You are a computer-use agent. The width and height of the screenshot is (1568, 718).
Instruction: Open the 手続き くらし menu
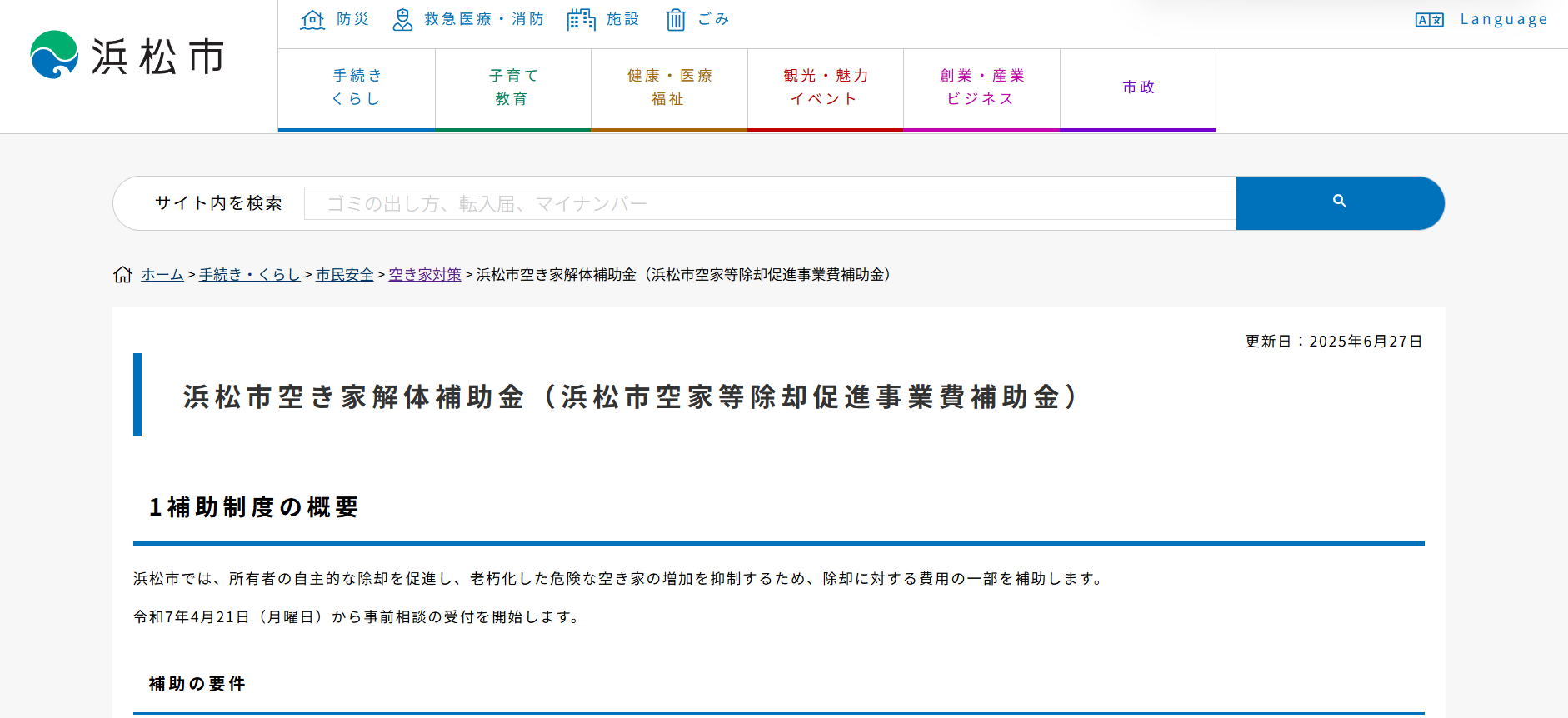(357, 87)
